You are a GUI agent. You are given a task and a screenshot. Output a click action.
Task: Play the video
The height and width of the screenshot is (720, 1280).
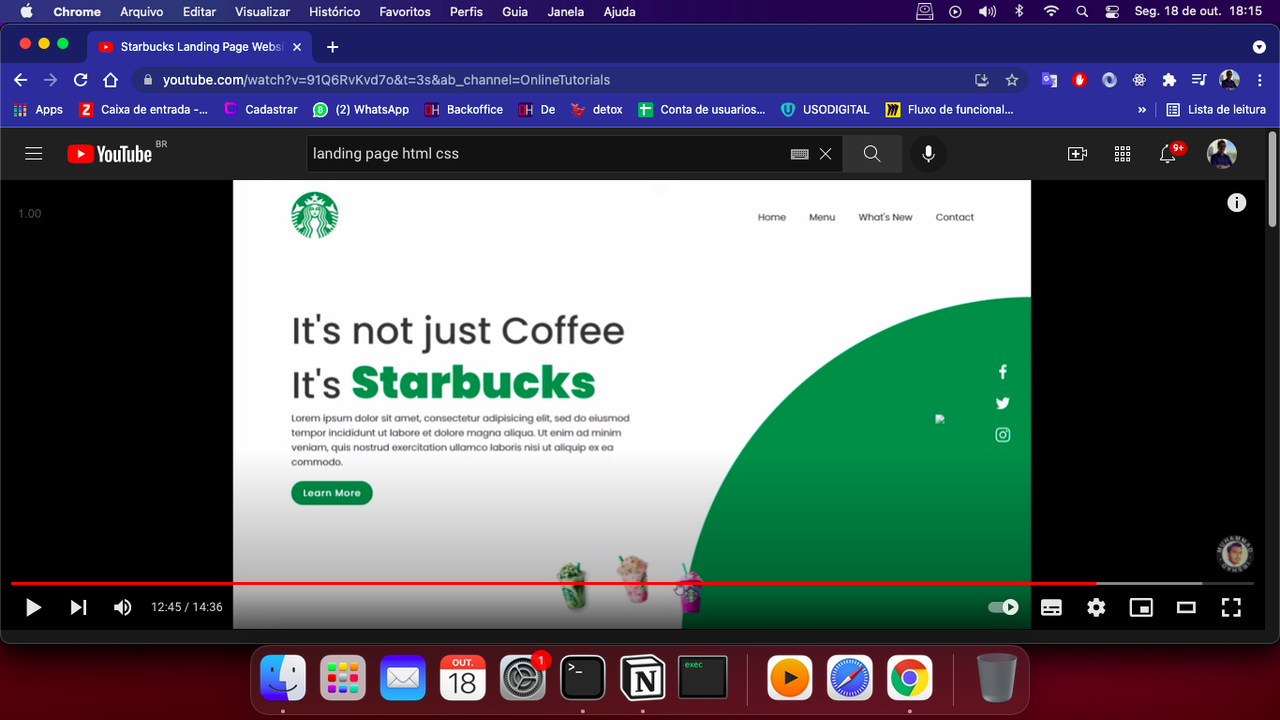coord(33,607)
